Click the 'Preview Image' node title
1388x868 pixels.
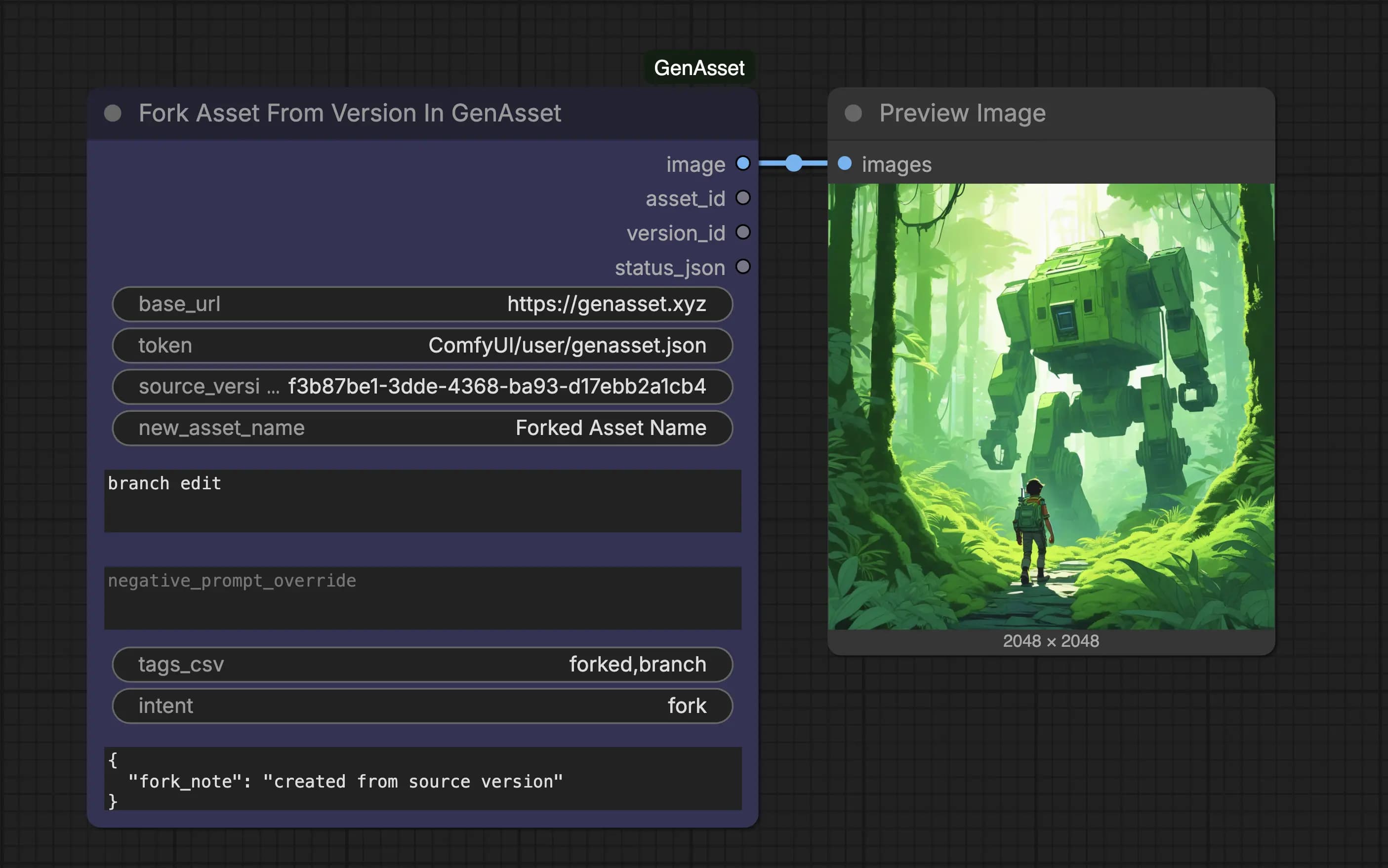click(963, 113)
